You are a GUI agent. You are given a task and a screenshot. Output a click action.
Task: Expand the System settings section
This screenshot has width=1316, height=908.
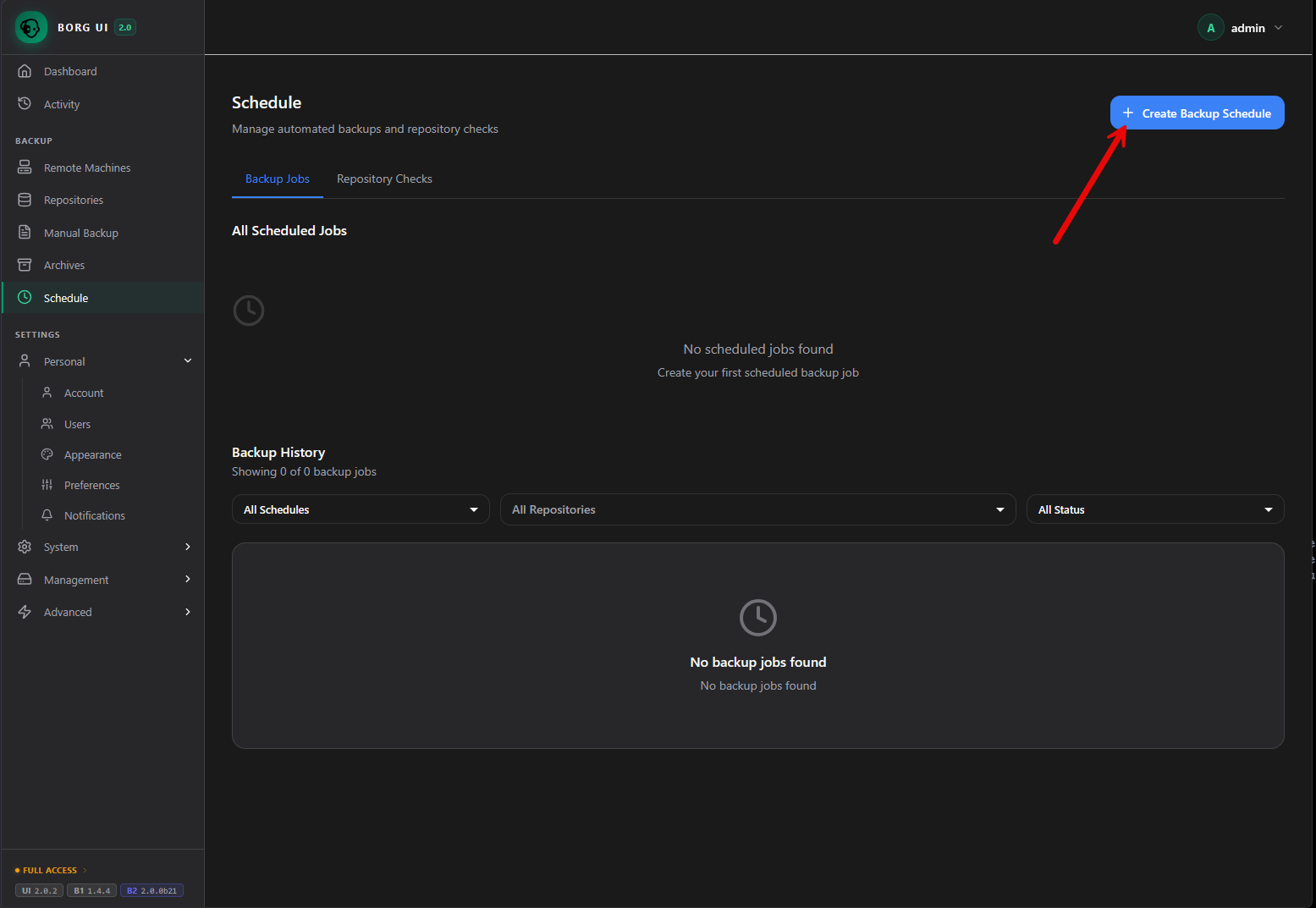click(x=188, y=547)
